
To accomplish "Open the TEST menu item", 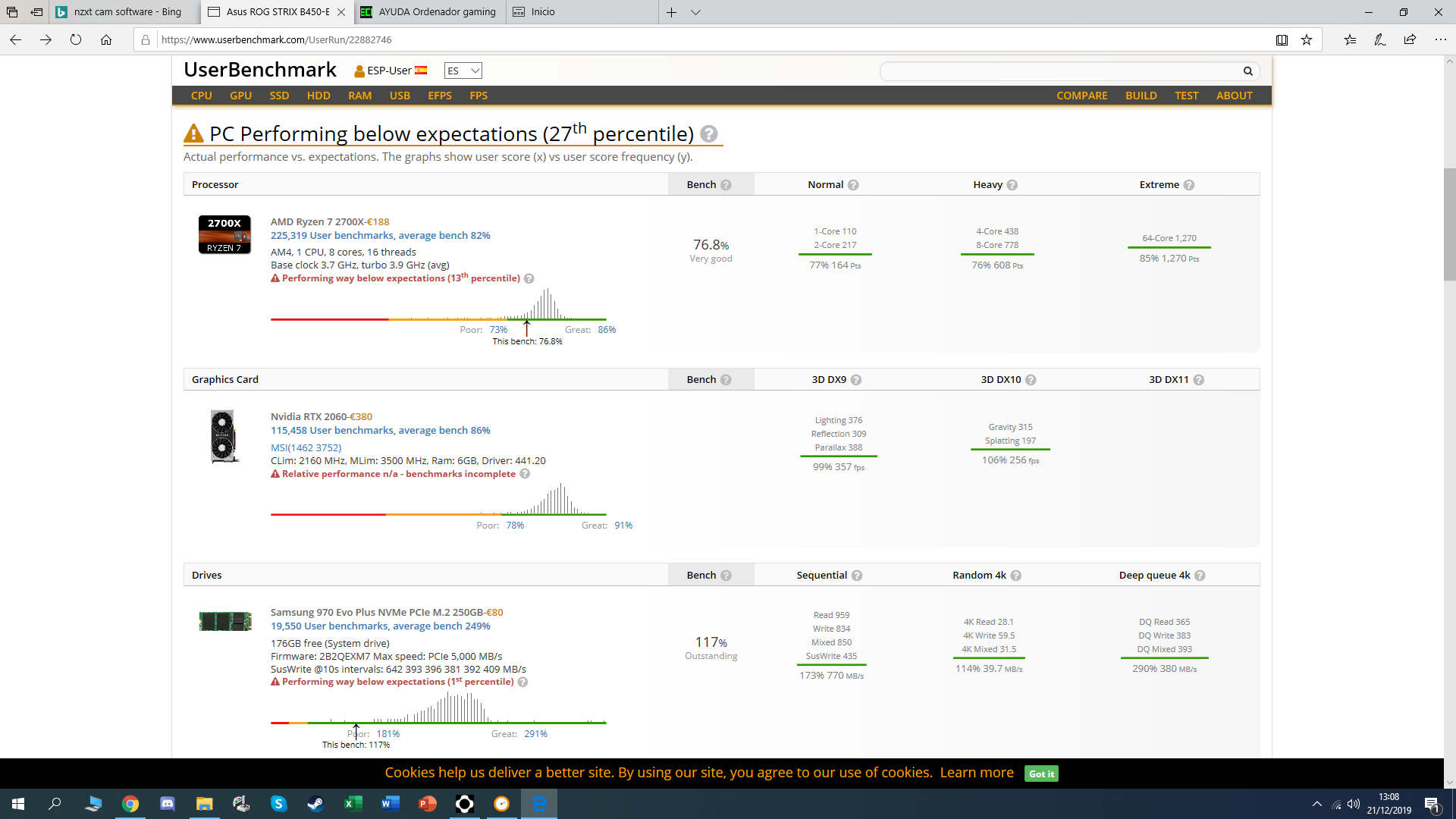I will [x=1187, y=96].
